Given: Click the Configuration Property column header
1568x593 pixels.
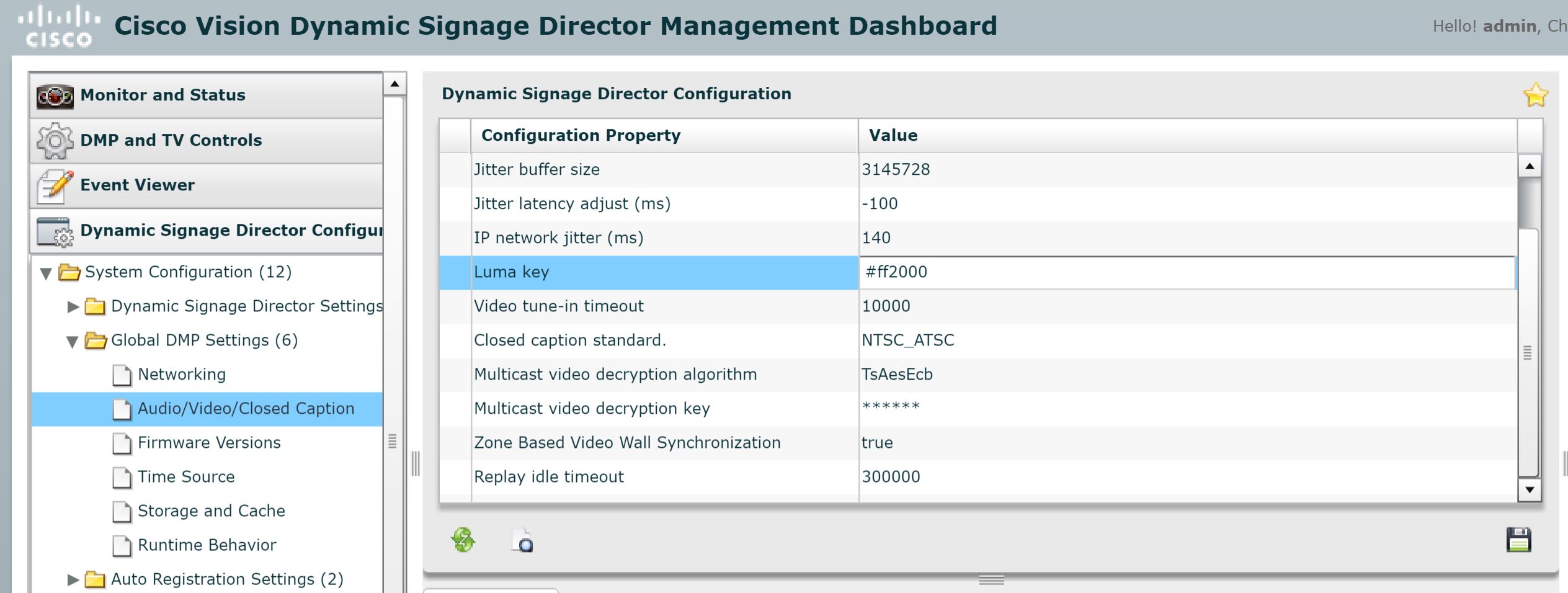Looking at the screenshot, I should [x=581, y=135].
